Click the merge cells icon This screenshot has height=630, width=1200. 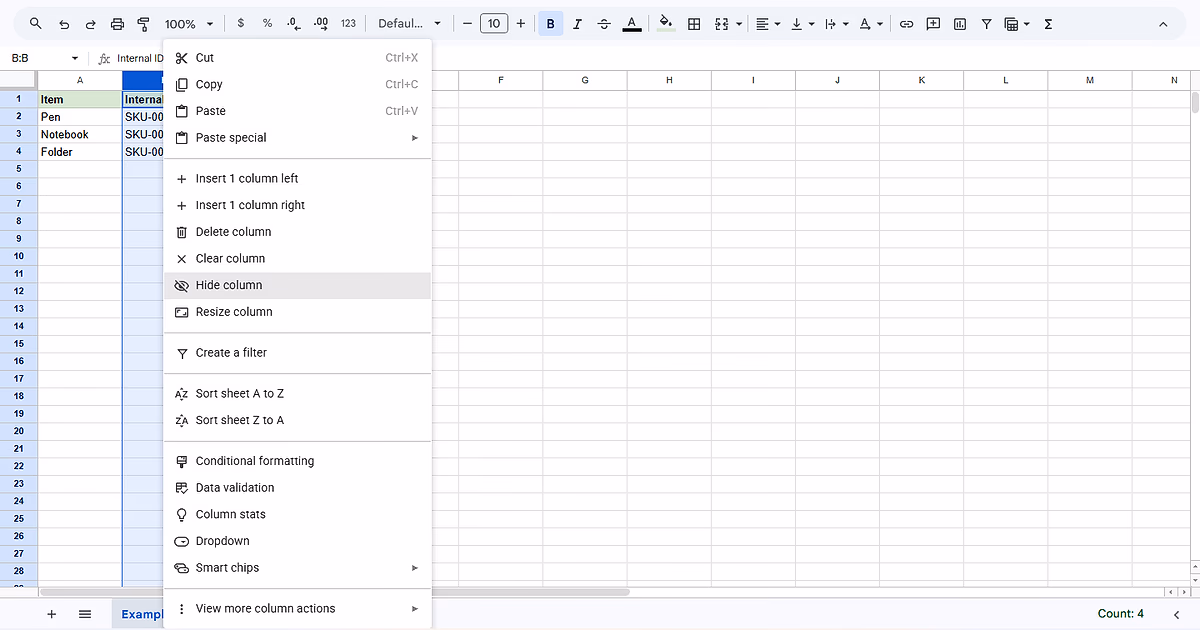[722, 24]
